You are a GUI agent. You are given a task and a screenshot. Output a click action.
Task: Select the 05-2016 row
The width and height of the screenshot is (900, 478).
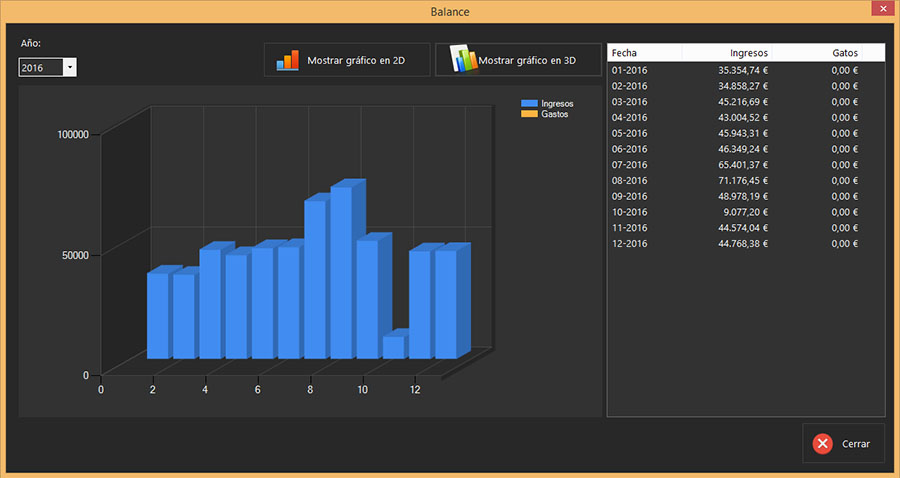point(746,133)
